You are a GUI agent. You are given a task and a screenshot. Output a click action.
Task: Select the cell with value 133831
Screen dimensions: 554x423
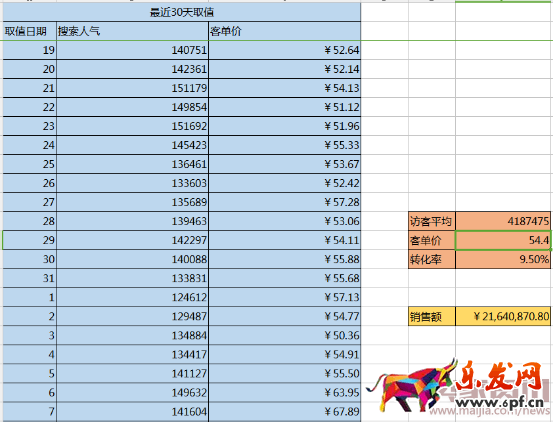click(132, 279)
